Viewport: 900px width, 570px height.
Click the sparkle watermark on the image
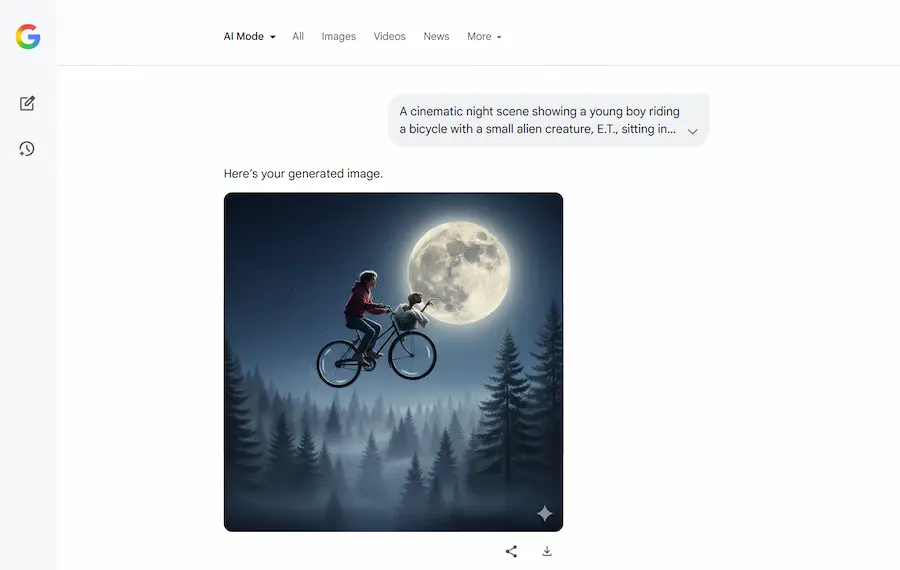click(x=544, y=513)
